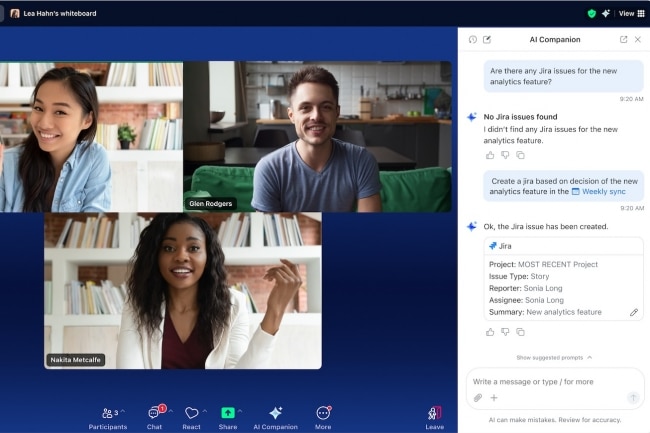The image size is (650, 433).
Task: Expand the Chat options caret
Action: point(171,411)
